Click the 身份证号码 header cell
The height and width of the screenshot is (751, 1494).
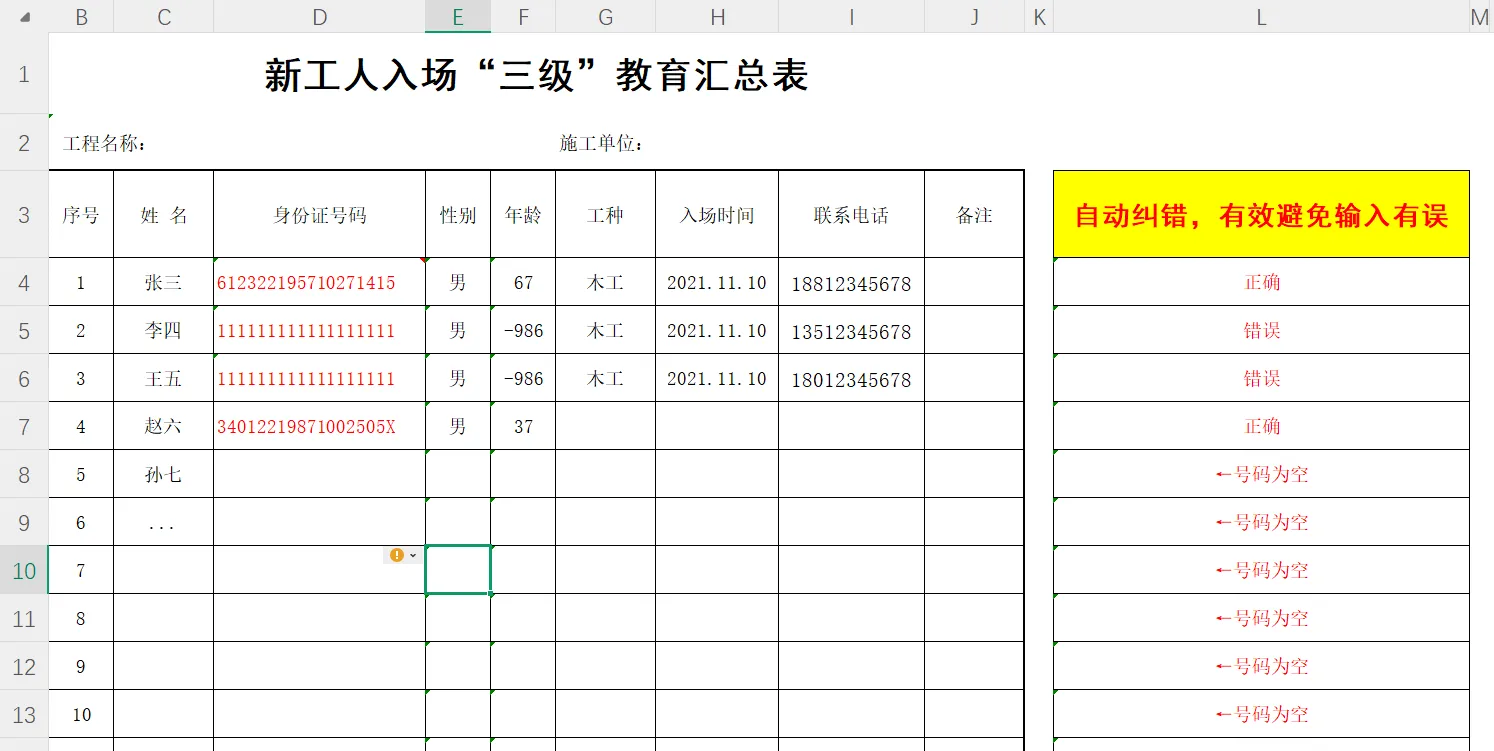pos(320,215)
